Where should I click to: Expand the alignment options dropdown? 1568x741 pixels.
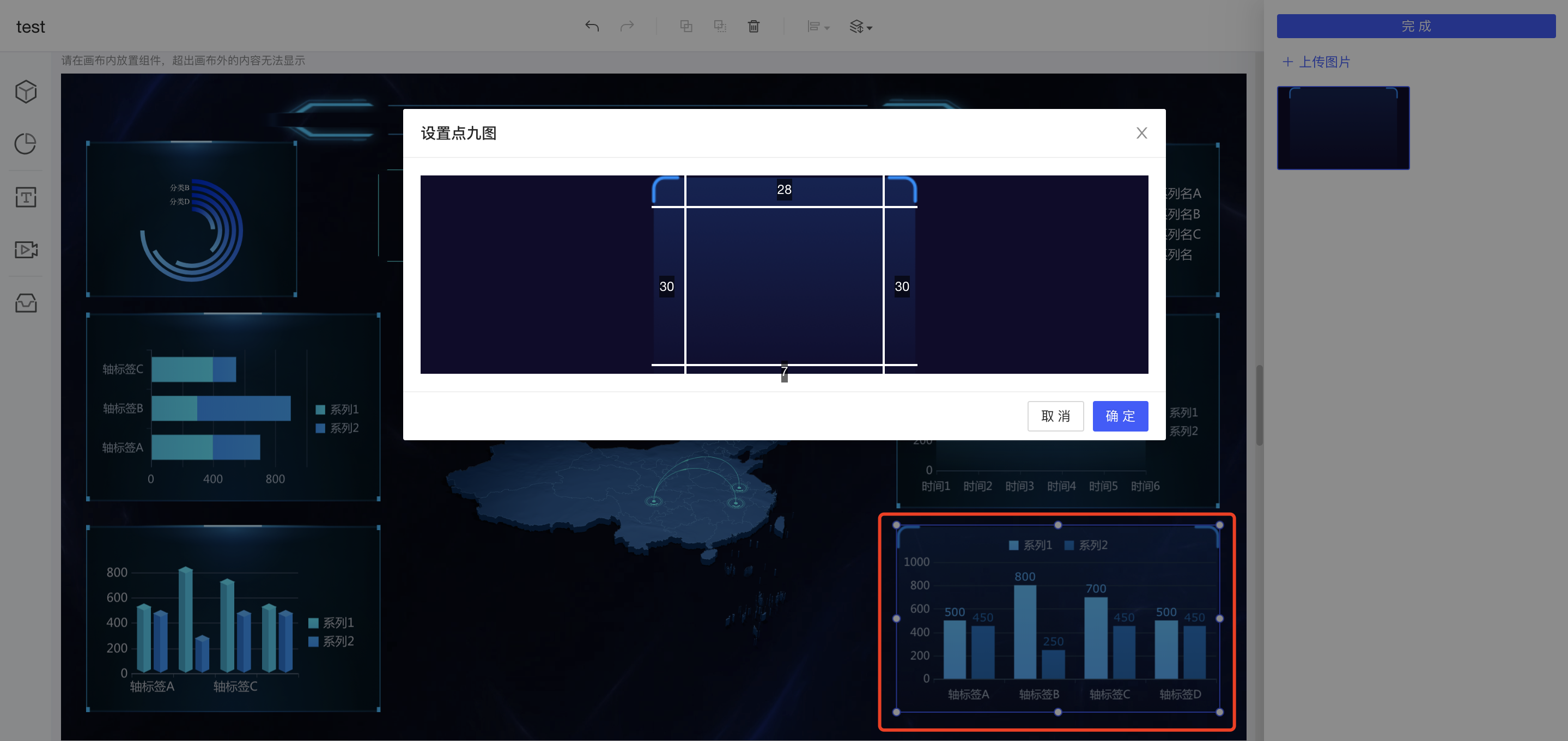click(818, 27)
